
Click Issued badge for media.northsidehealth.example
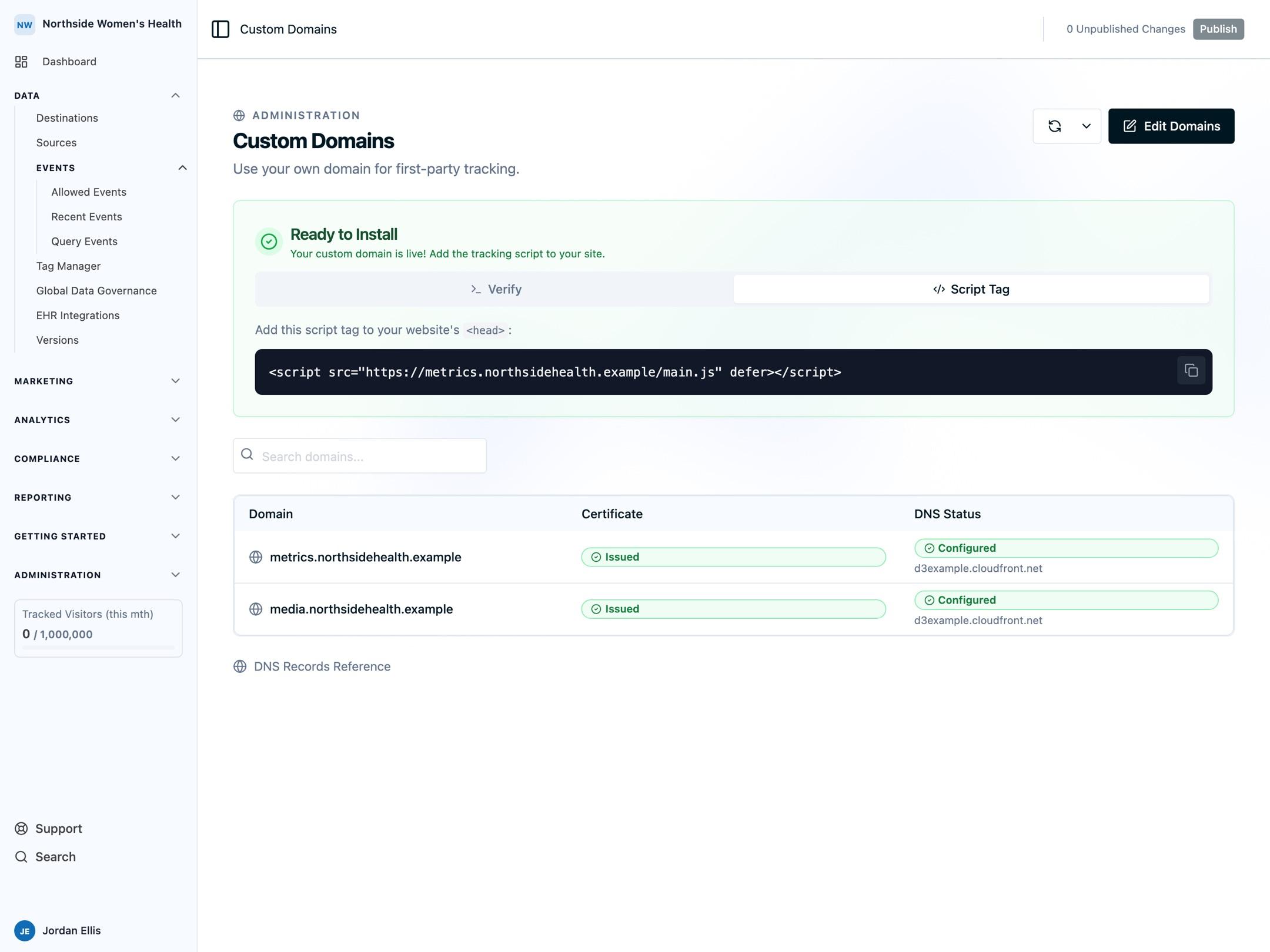click(733, 609)
